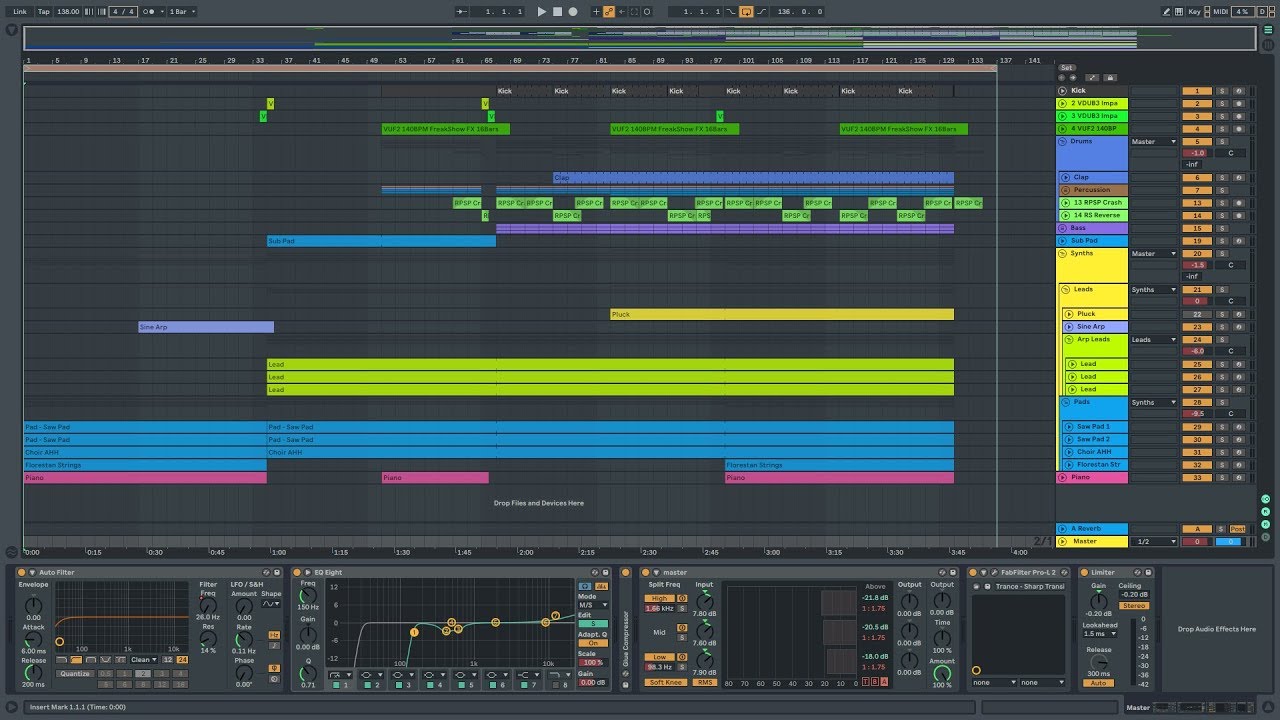Start playback with the Play button
Viewport: 1280px width, 720px height.
(x=542, y=12)
